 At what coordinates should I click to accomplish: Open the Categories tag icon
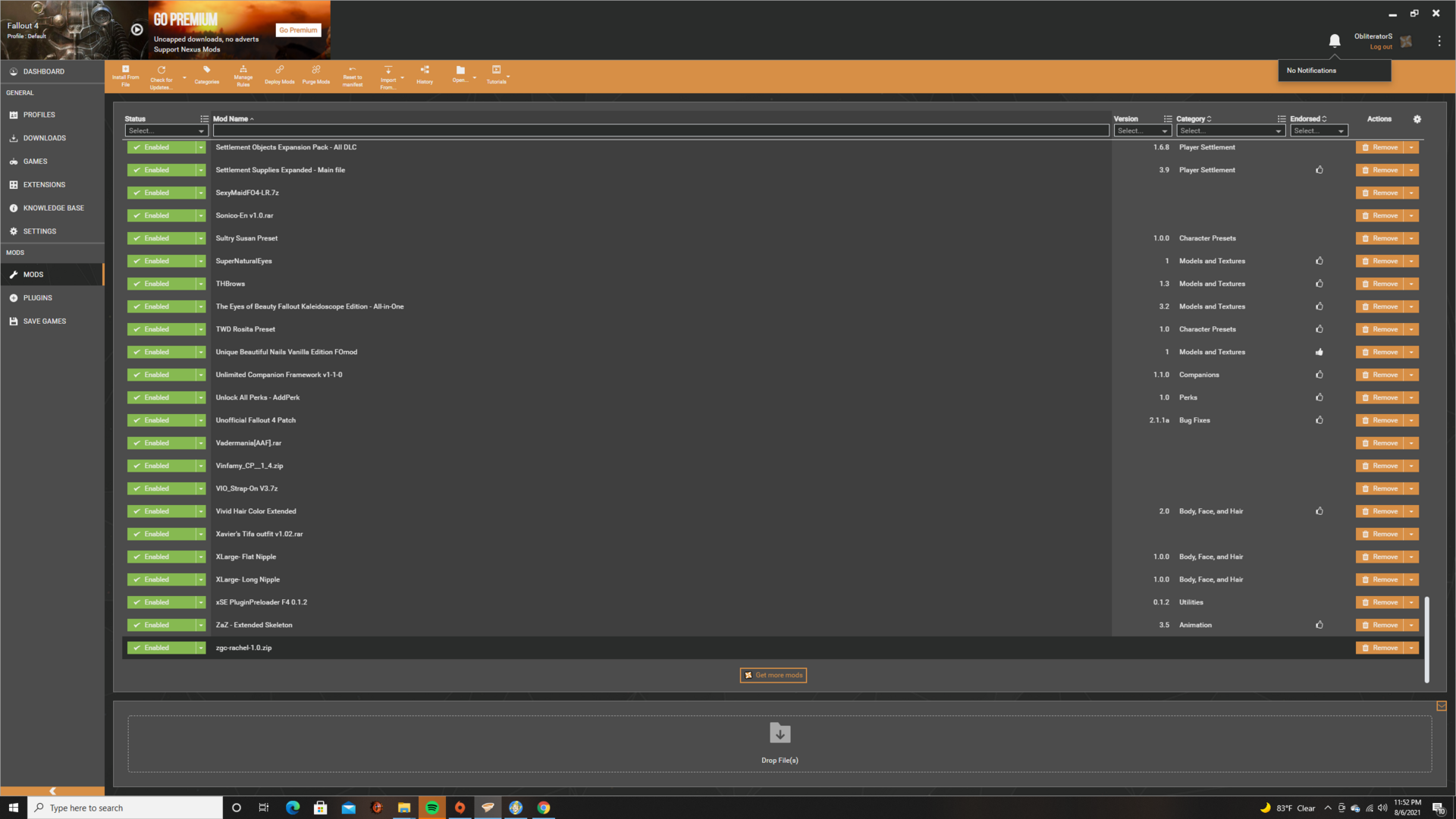point(206,70)
